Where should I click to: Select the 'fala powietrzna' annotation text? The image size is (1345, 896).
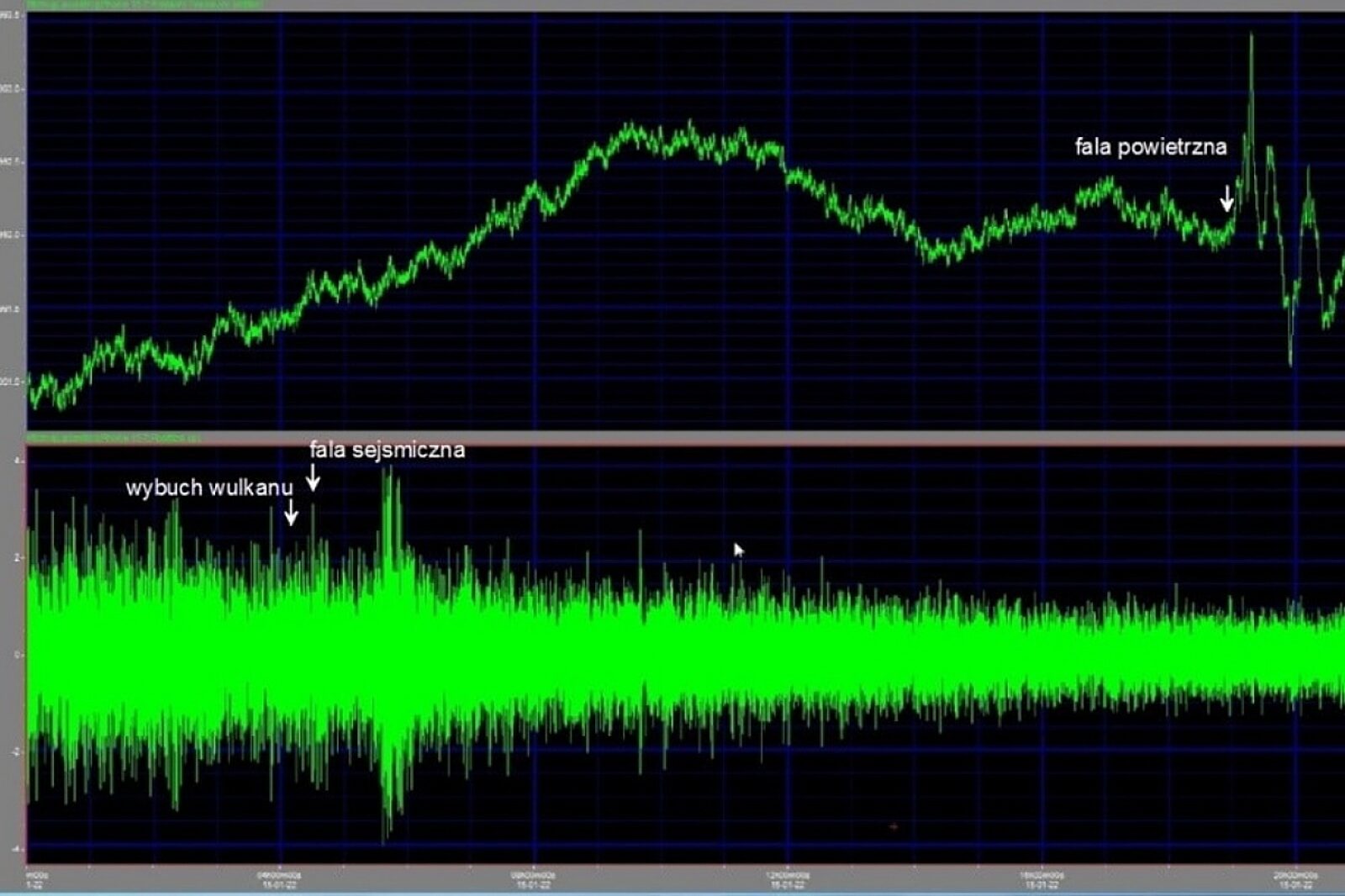click(1150, 147)
